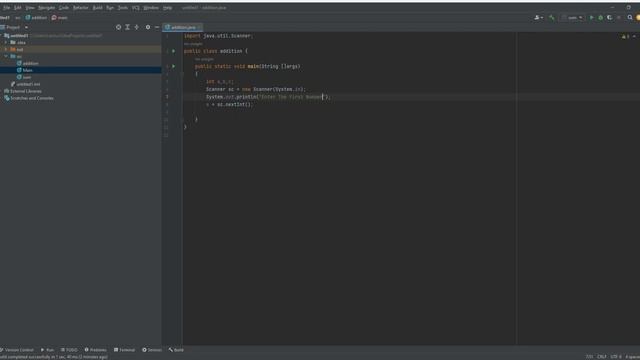
Task: Click the user account icon in toolbar
Action: coord(538,18)
